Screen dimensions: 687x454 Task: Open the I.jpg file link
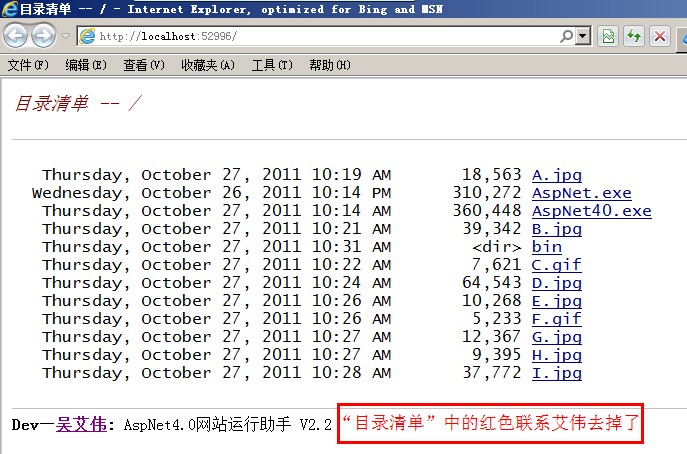[557, 373]
